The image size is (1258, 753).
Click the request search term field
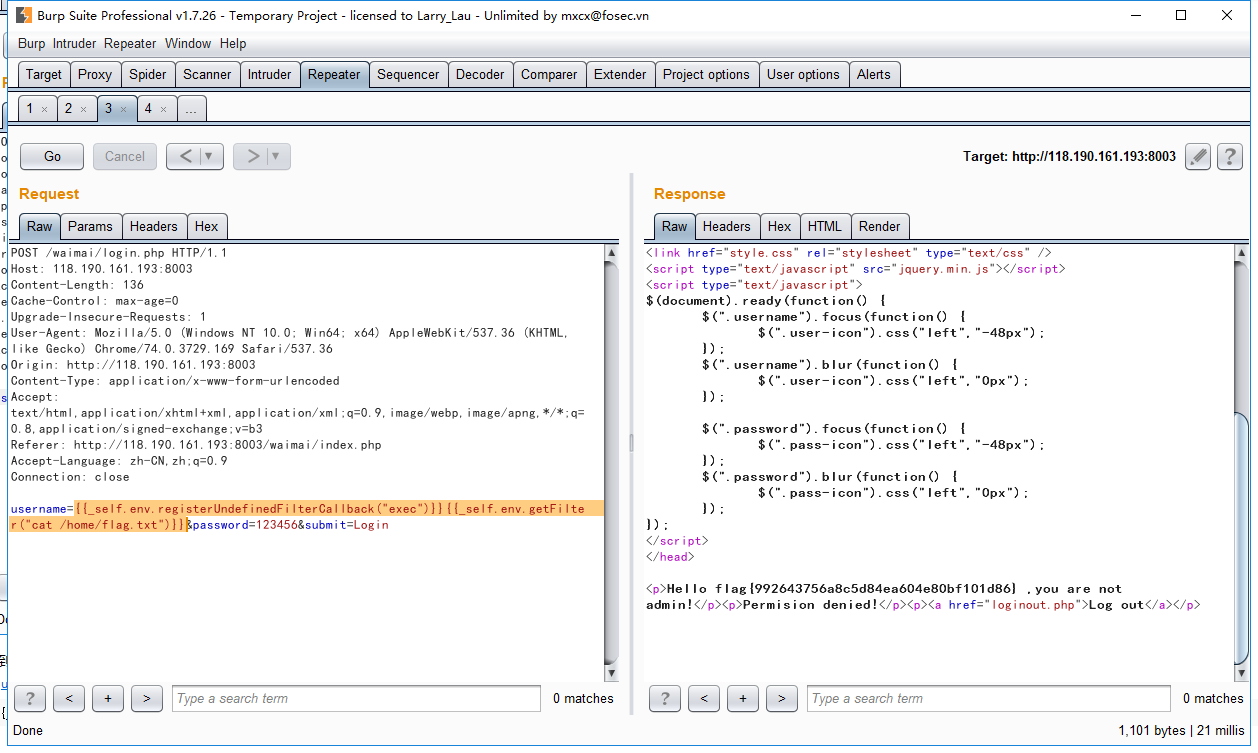354,698
